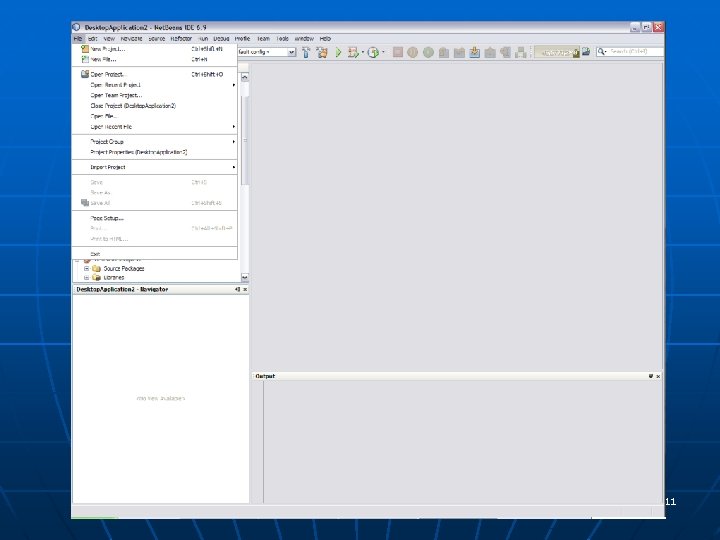Open the View menu
Viewport: 720px width, 540px height.
[x=109, y=39]
